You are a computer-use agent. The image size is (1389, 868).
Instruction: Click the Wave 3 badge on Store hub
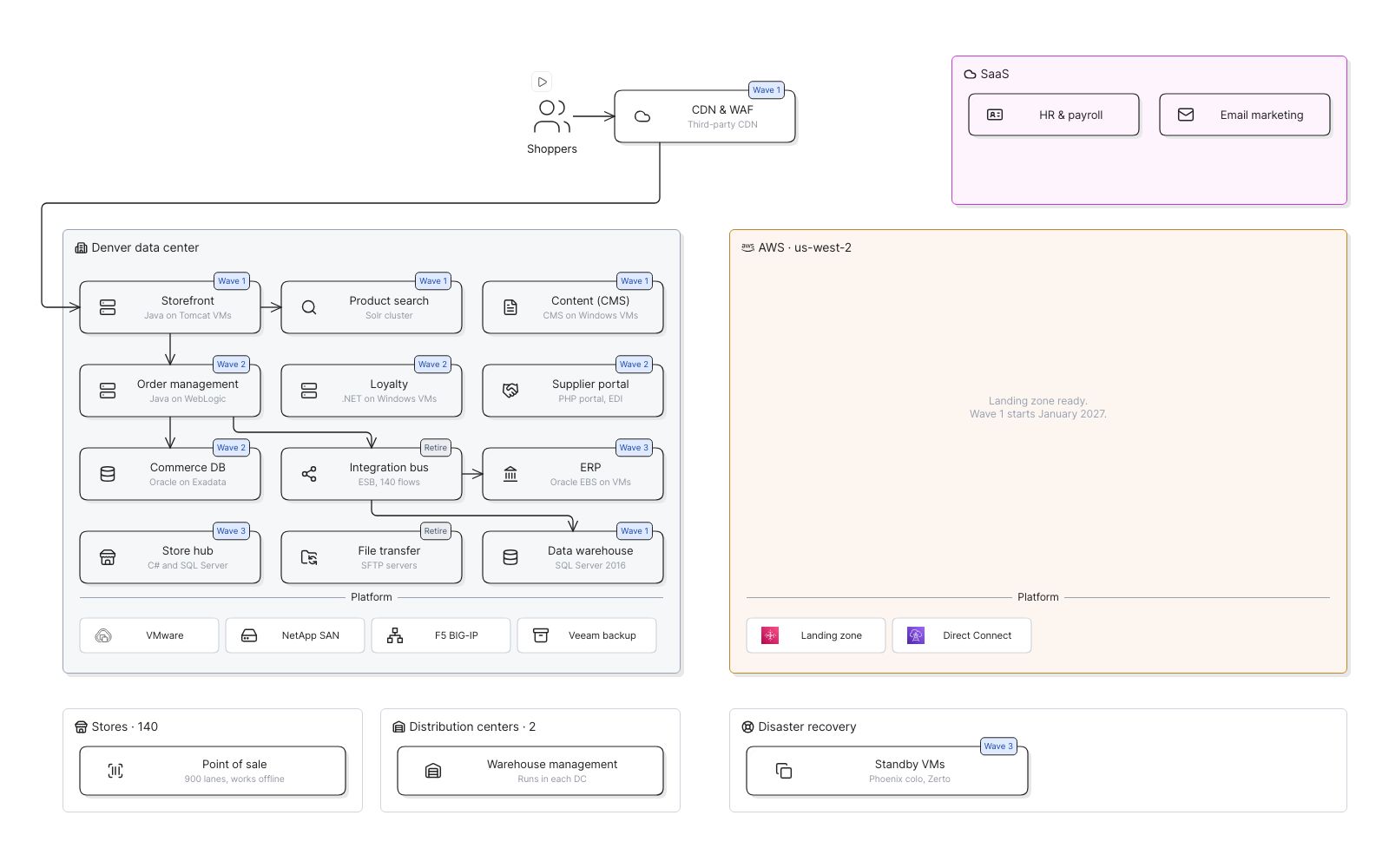point(231,531)
